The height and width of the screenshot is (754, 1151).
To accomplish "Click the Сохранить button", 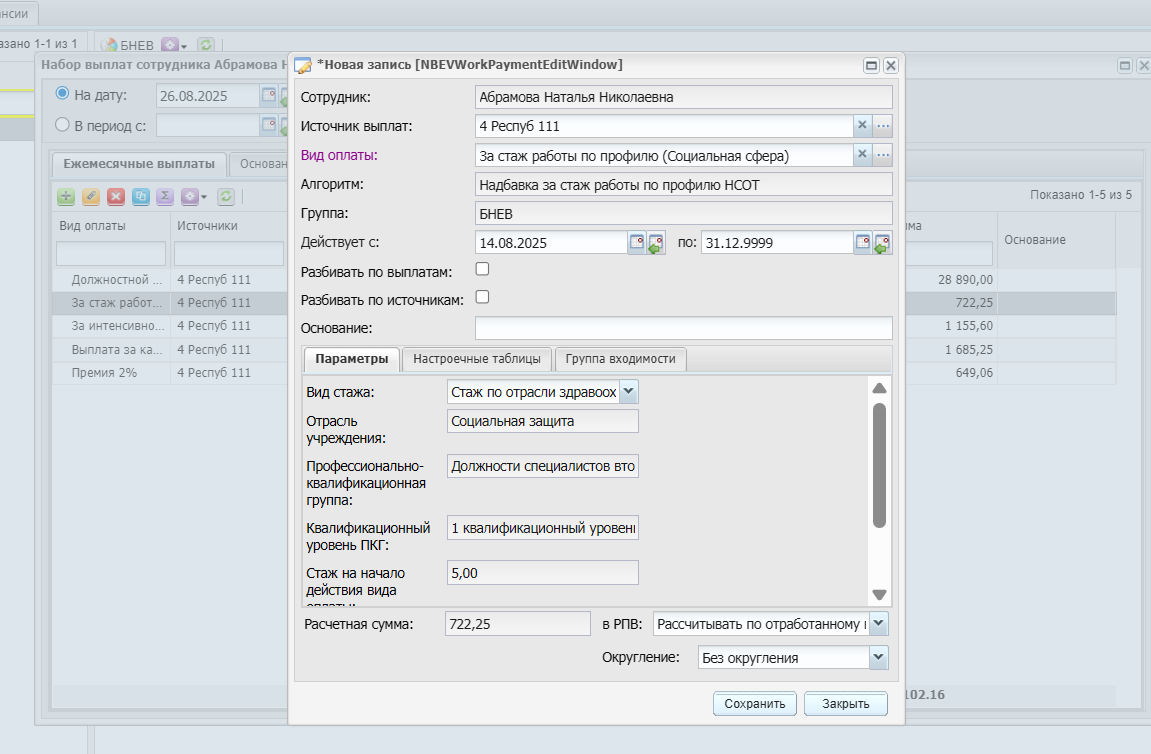I will point(755,703).
